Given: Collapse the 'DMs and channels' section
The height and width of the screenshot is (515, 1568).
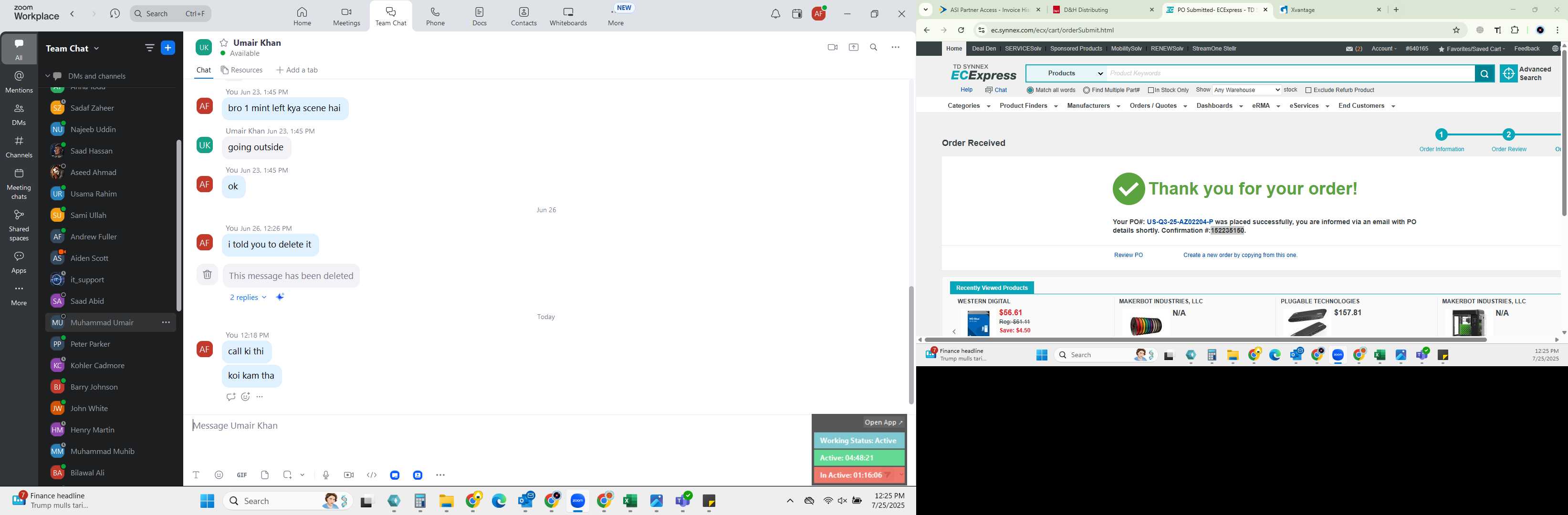Looking at the screenshot, I should 47,76.
